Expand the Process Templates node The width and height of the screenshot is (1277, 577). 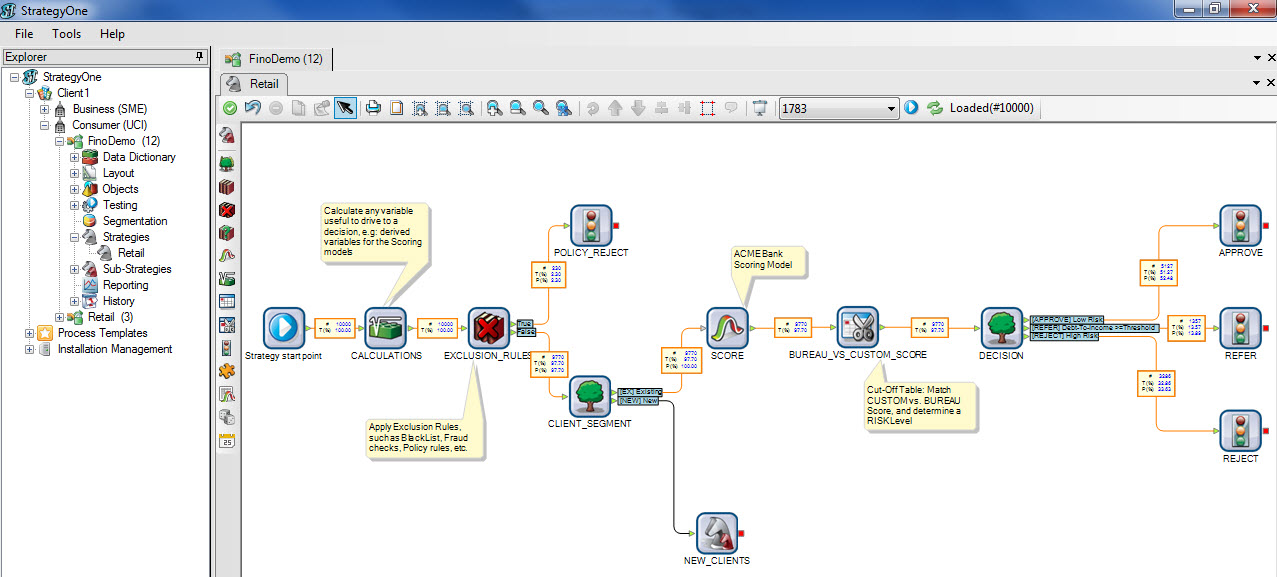point(29,333)
